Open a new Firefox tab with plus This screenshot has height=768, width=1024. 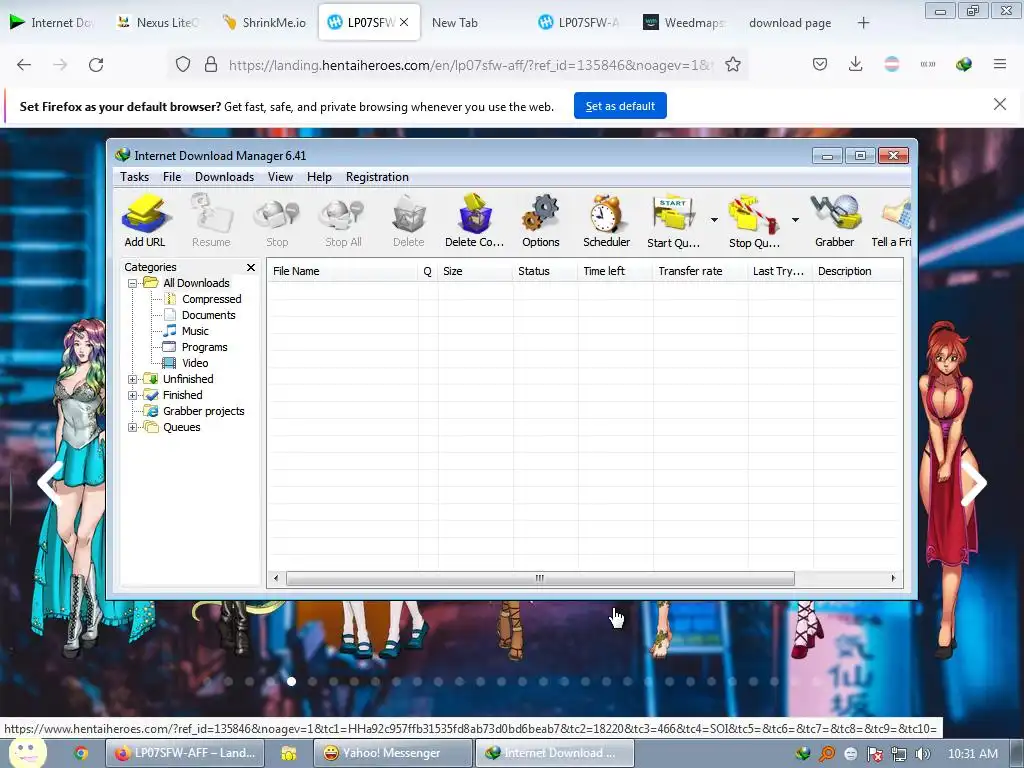click(863, 23)
